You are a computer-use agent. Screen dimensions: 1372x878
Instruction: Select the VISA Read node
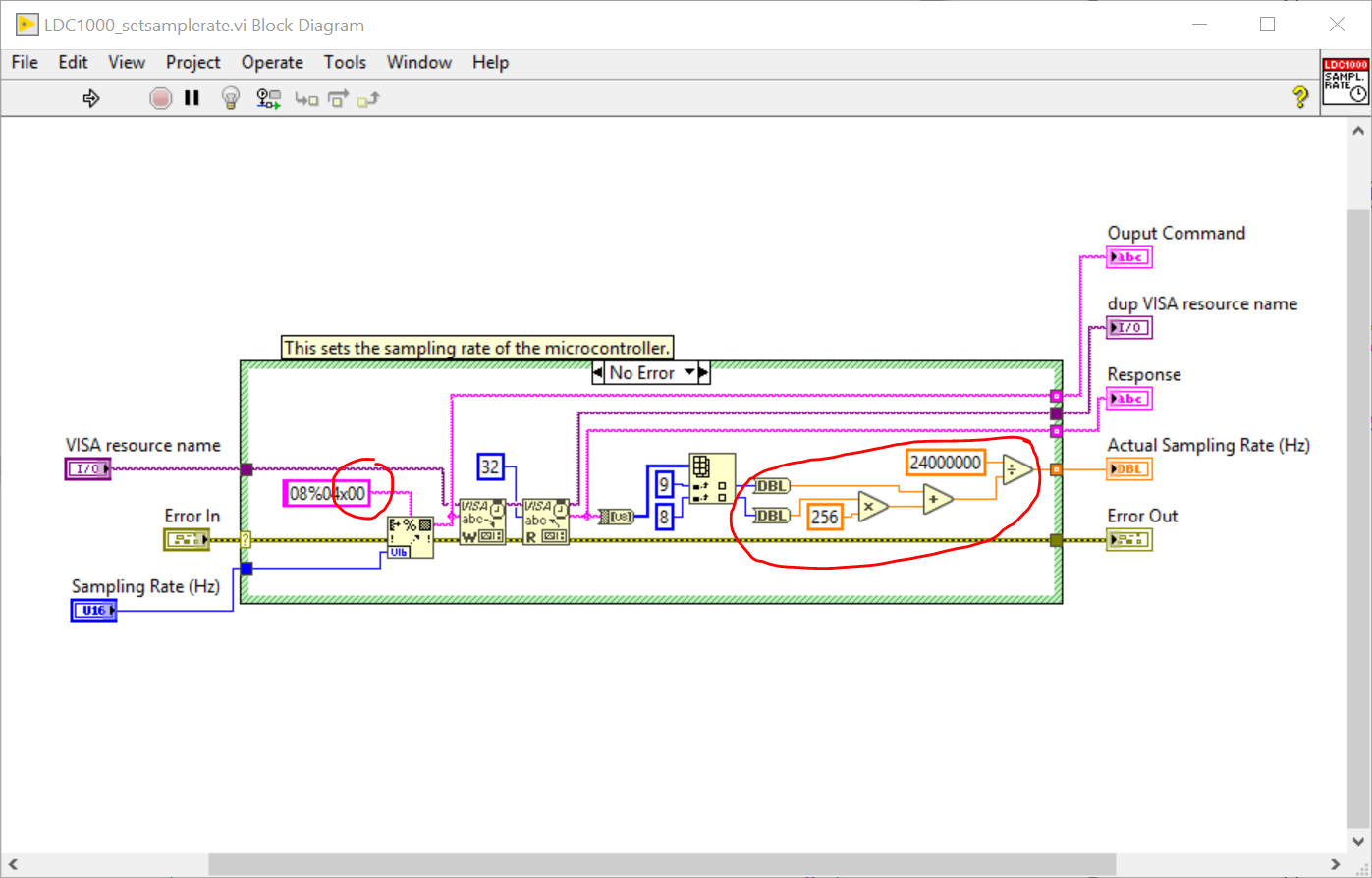coord(546,521)
